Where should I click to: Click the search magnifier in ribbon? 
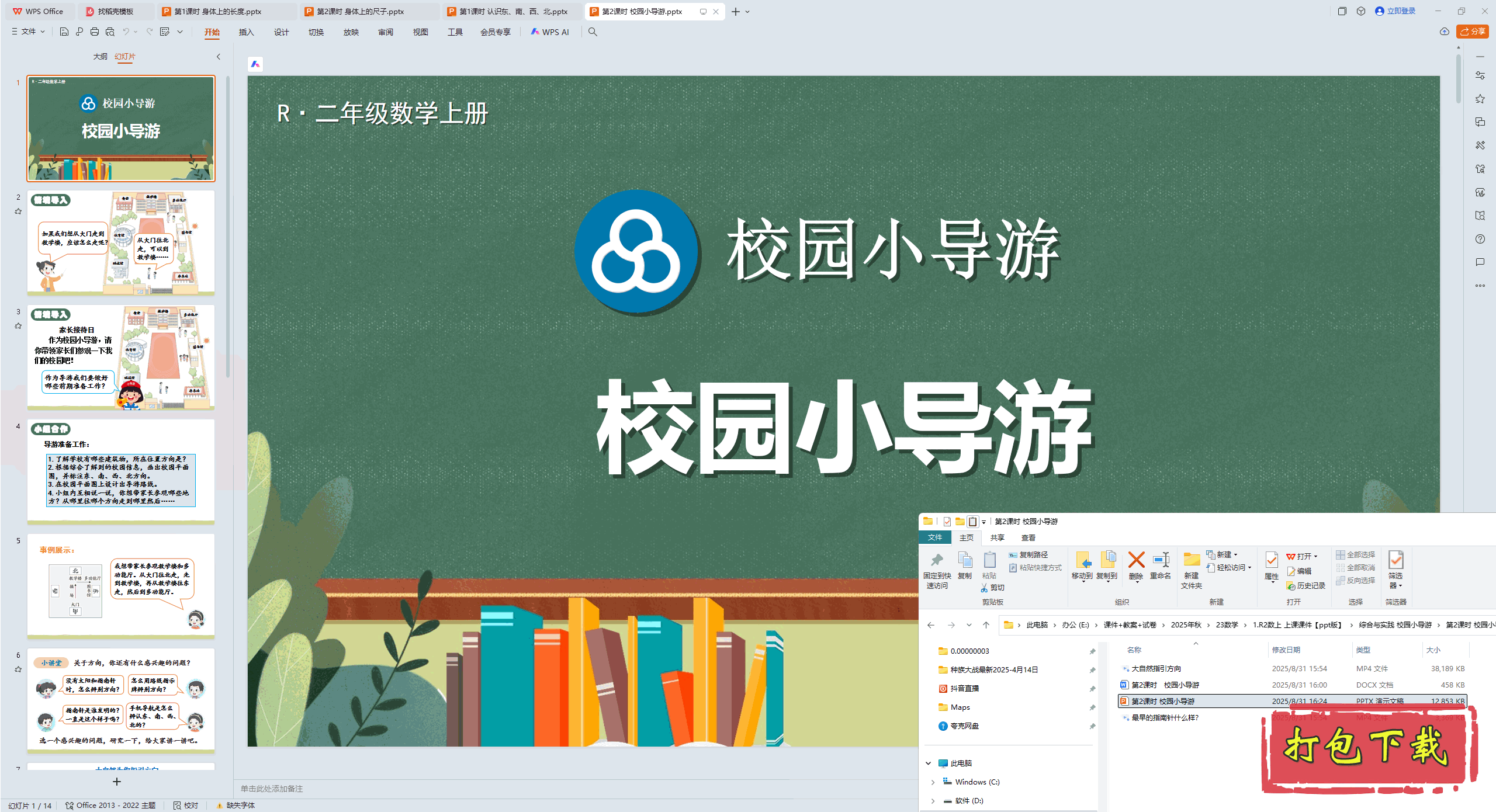593,32
